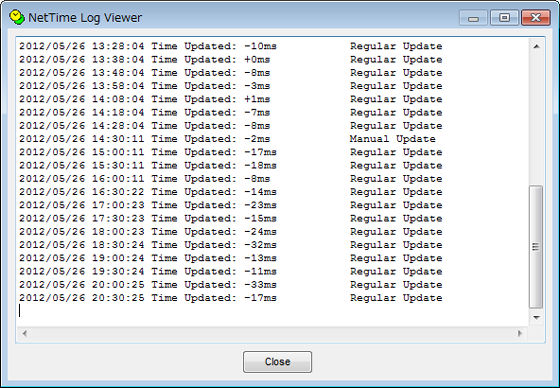Select the 20:30:25 log entry showing -17ms
Screen dimensions: 560x388
point(231,298)
